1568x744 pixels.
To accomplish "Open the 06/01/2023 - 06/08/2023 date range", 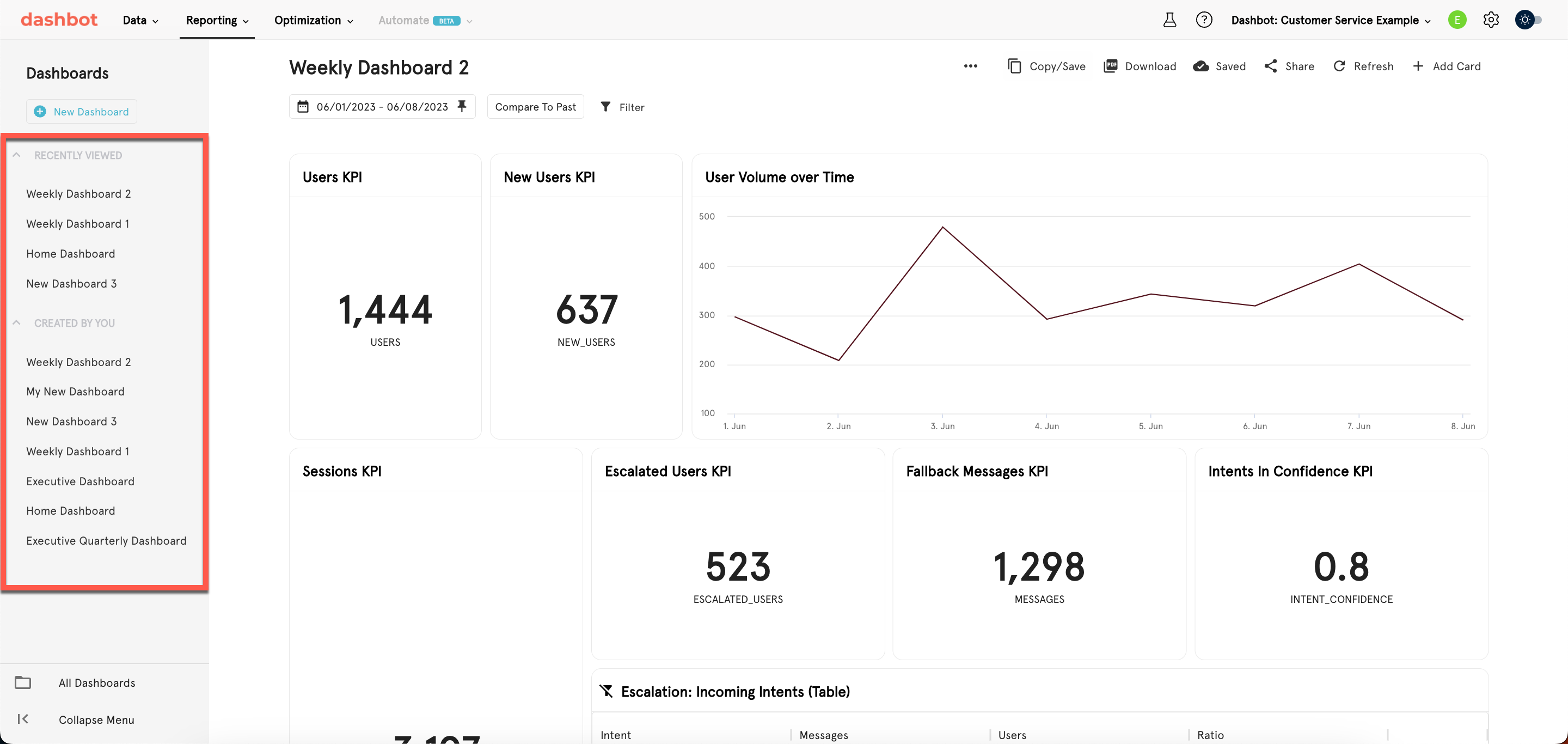I will click(382, 107).
